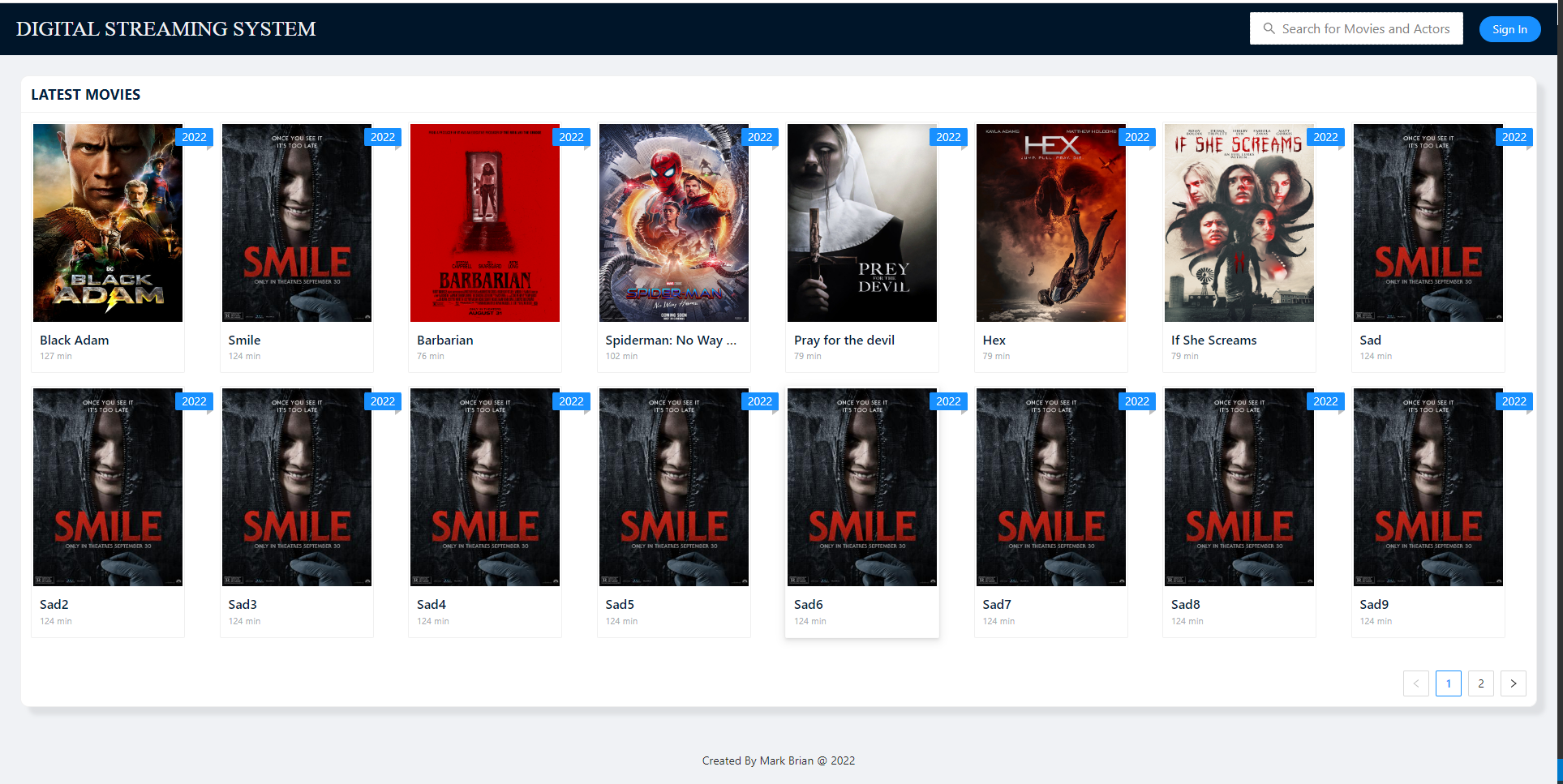Open the Barbarian movie poster

(x=484, y=223)
